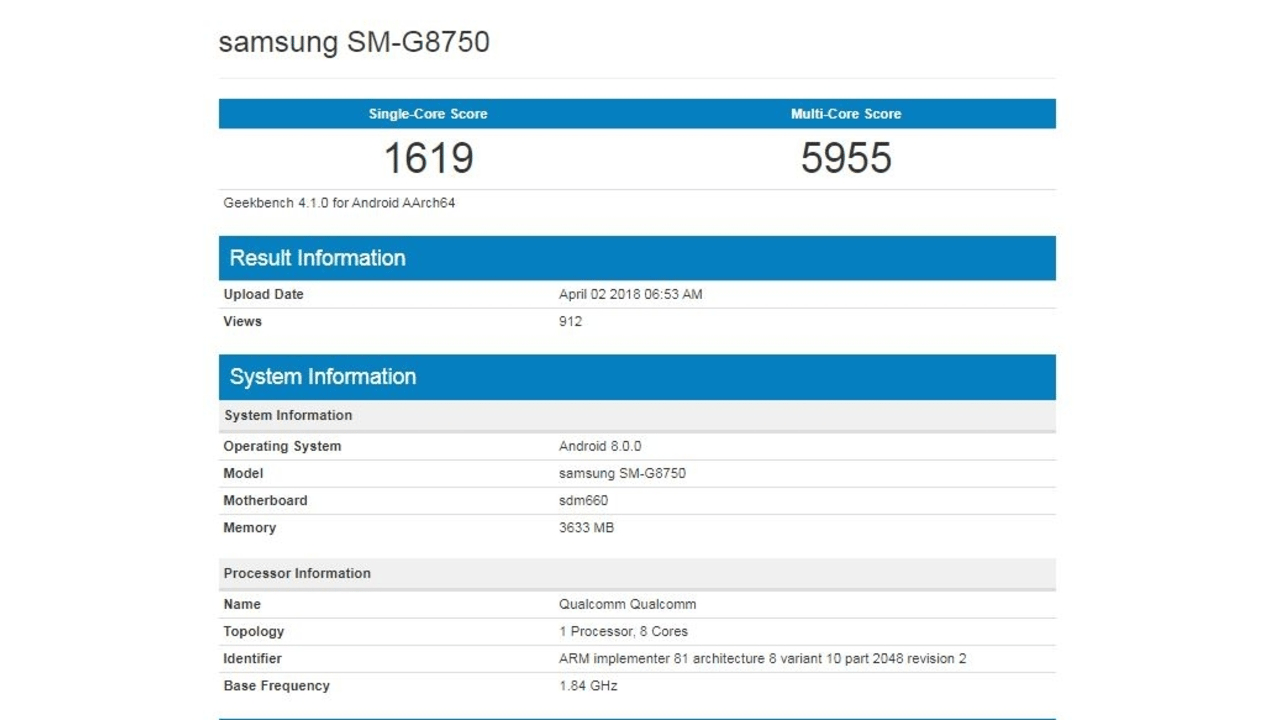The width and height of the screenshot is (1280, 720).
Task: Click the Android 8.0.0 value
Action: tap(600, 446)
